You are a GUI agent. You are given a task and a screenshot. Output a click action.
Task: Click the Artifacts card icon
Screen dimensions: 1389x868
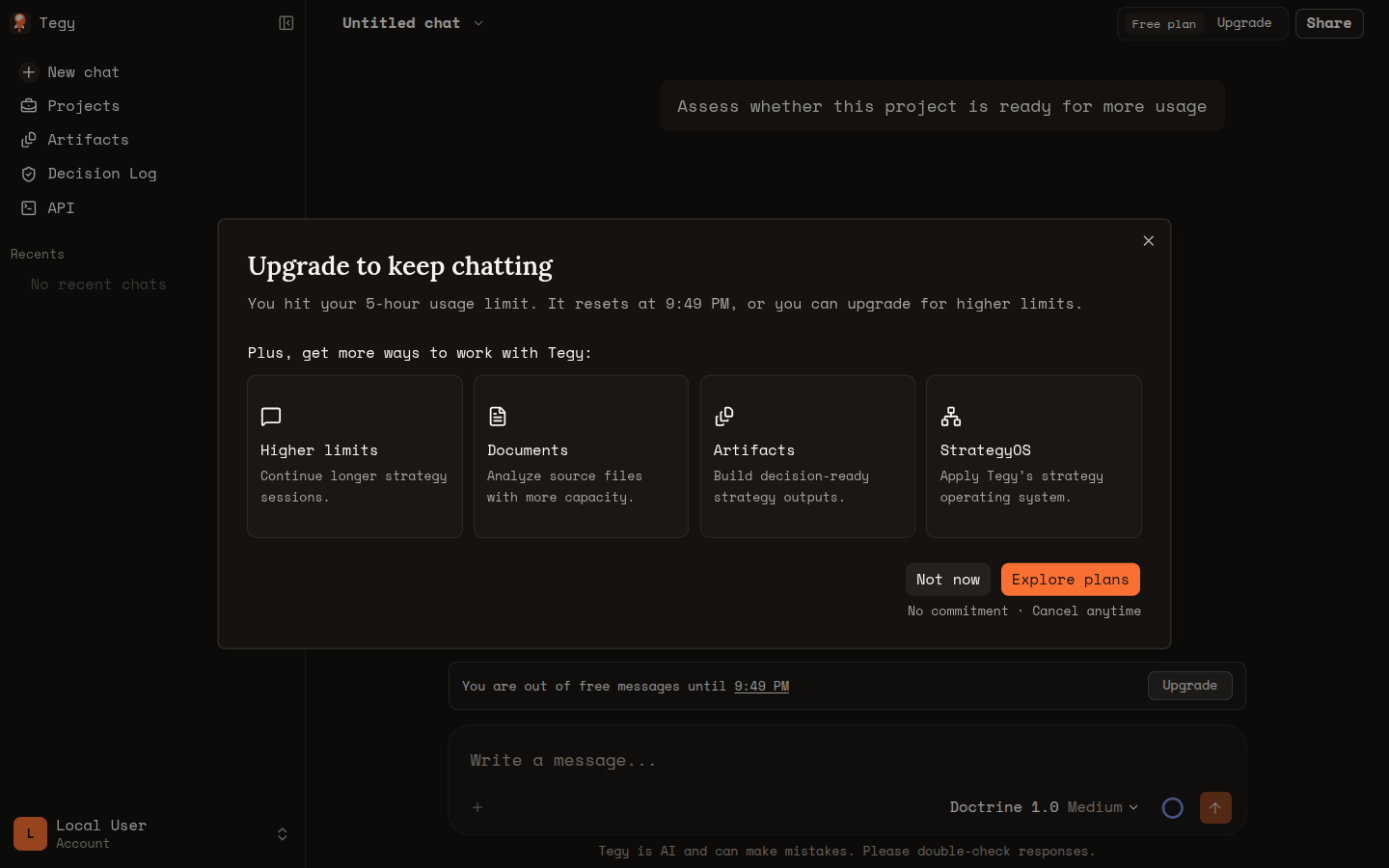[x=724, y=417]
